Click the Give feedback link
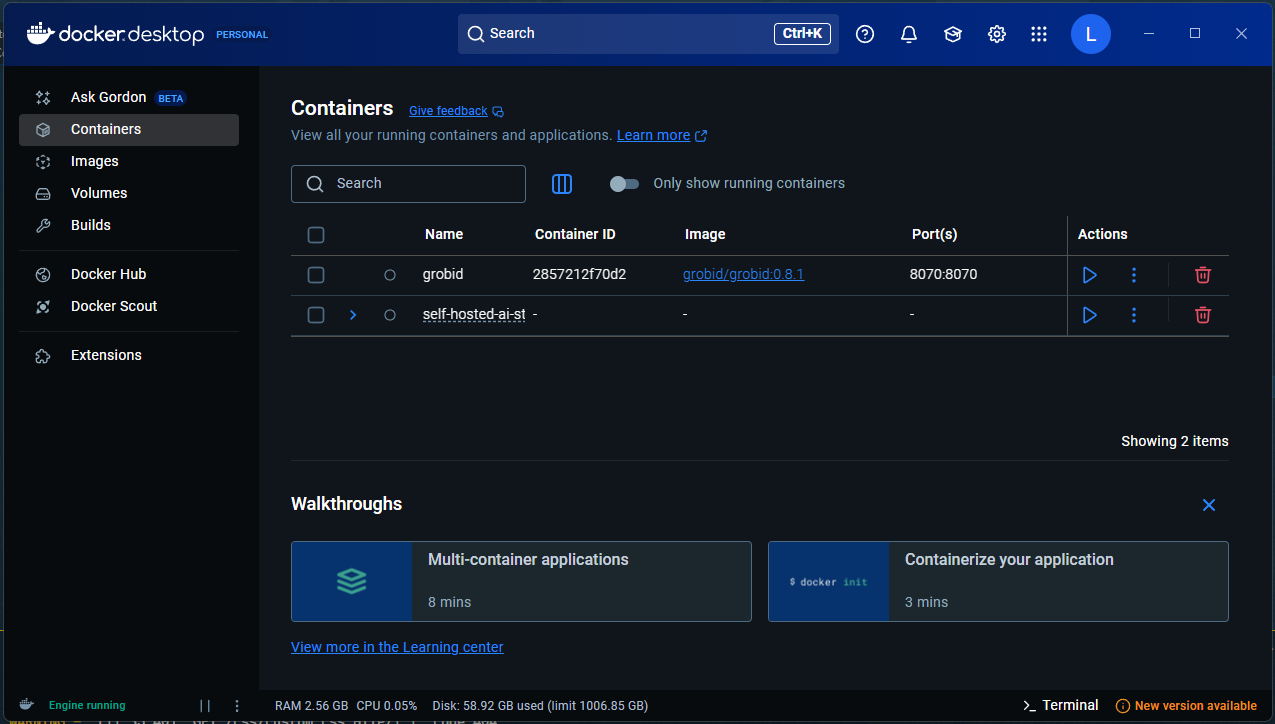The height and width of the screenshot is (724, 1275). tap(448, 111)
